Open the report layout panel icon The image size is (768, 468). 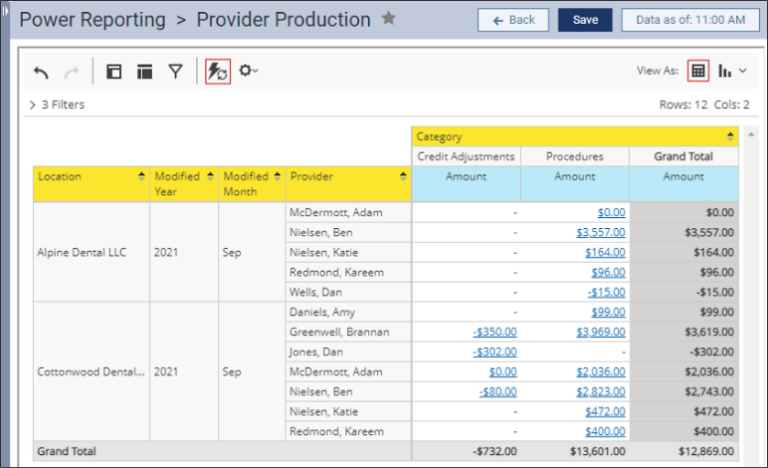pos(114,72)
